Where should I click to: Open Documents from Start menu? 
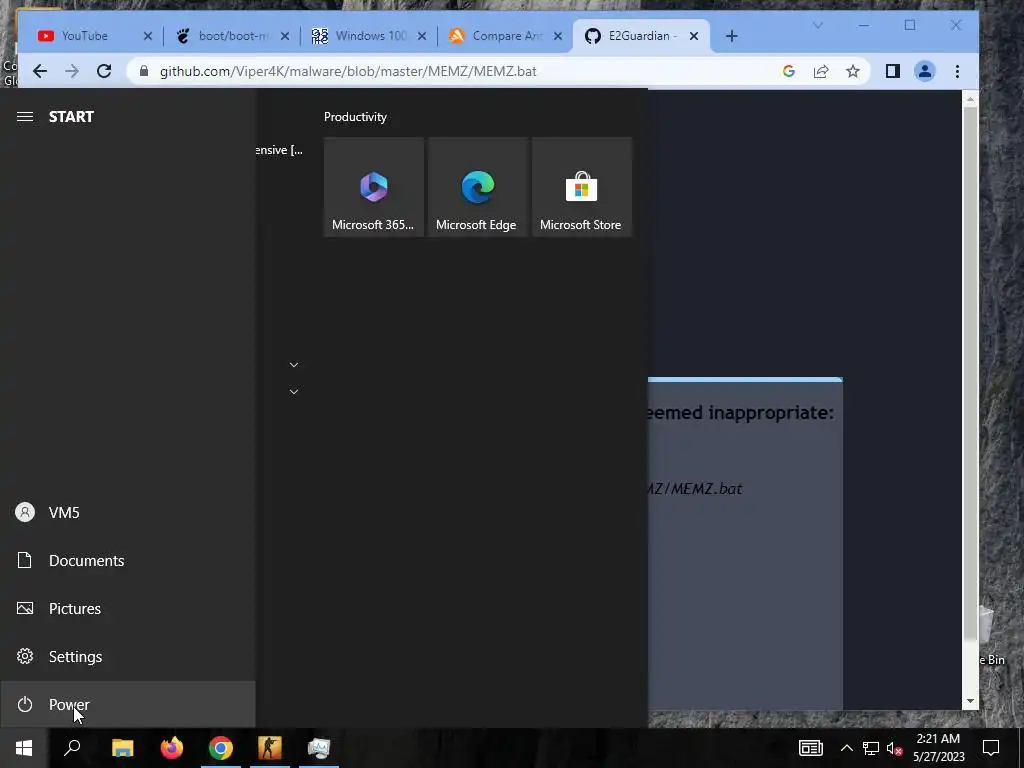(127, 560)
